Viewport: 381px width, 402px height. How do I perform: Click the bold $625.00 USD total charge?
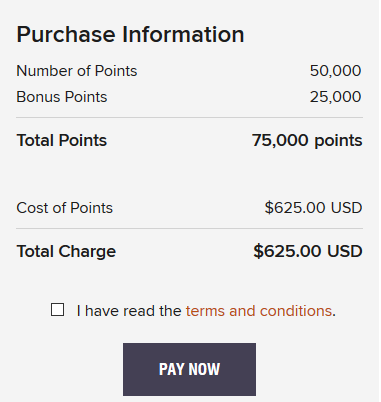308,251
